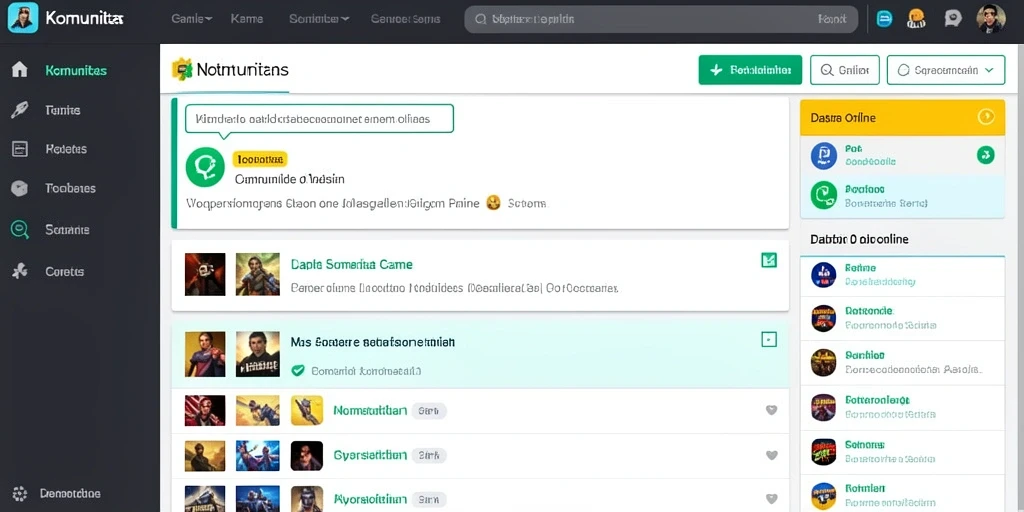
Task: Click the grey badge next to Gyorsatitian
Action: (429, 455)
